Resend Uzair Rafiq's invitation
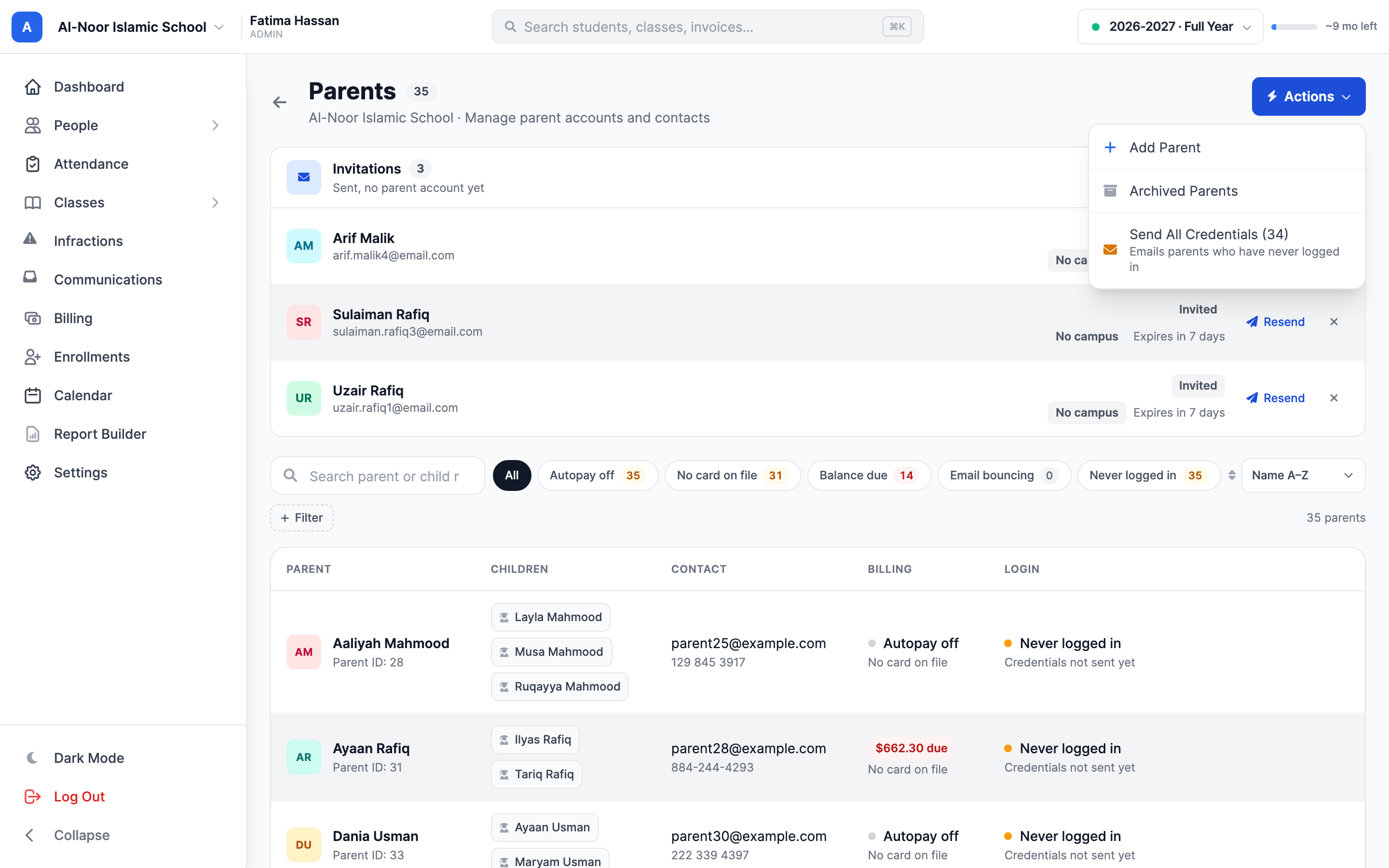This screenshot has height=868, width=1389. [x=1275, y=398]
